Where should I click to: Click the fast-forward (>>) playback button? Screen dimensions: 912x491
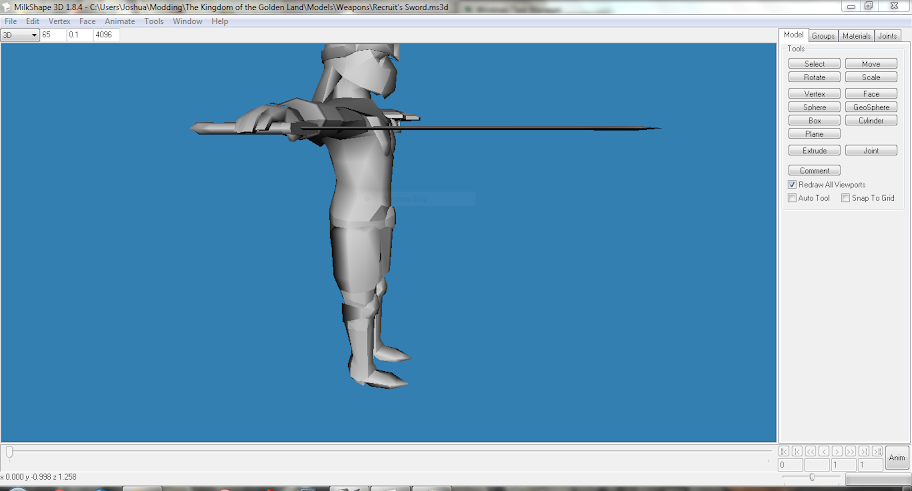pos(851,451)
